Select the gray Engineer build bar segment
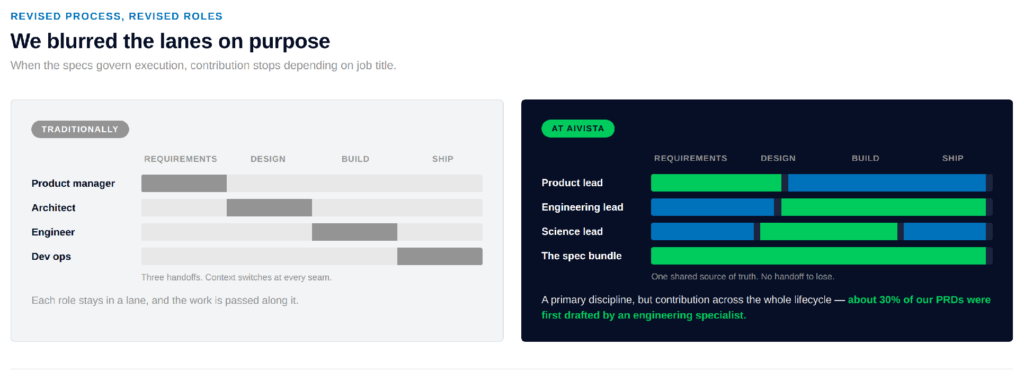1024x382 pixels. coord(355,232)
